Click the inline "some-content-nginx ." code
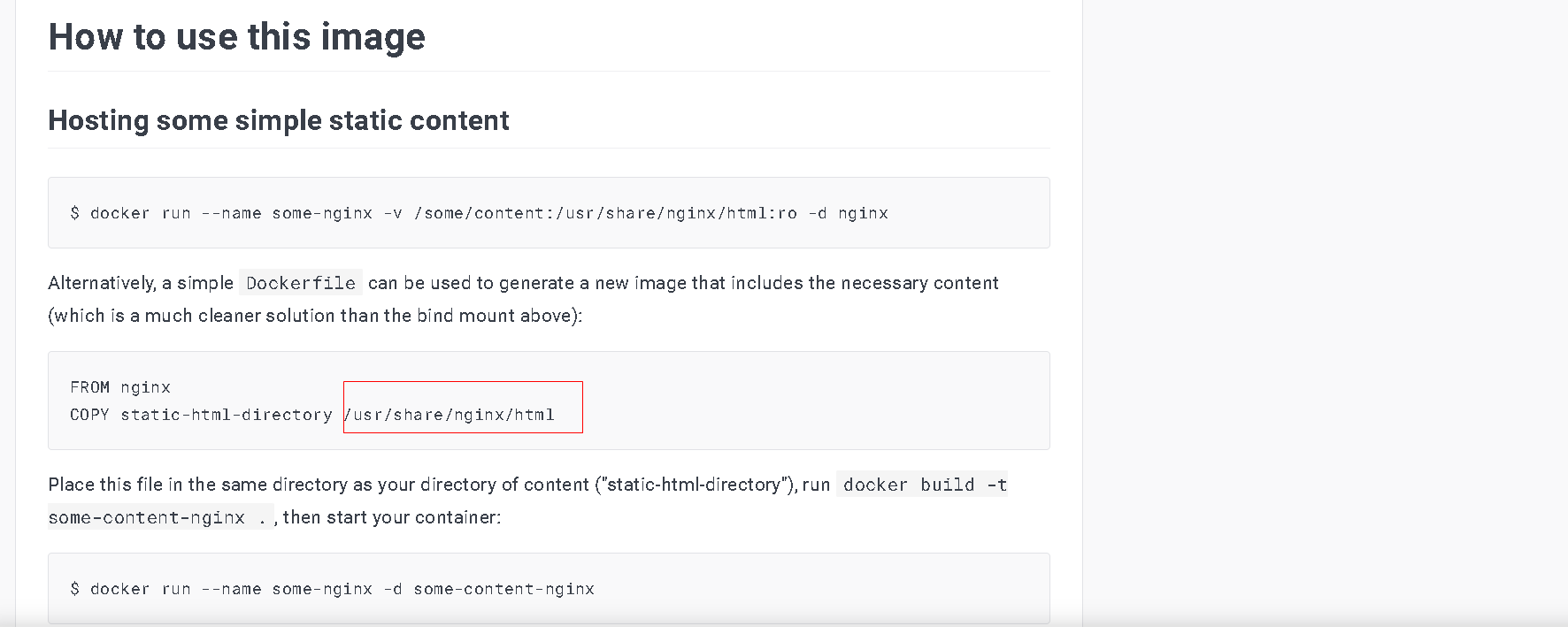 [158, 518]
